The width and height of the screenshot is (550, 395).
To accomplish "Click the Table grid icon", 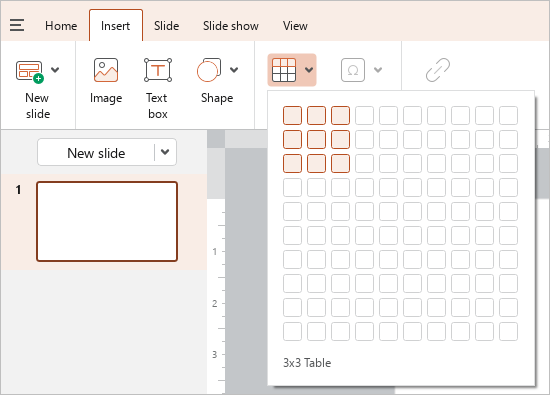I will coord(284,70).
